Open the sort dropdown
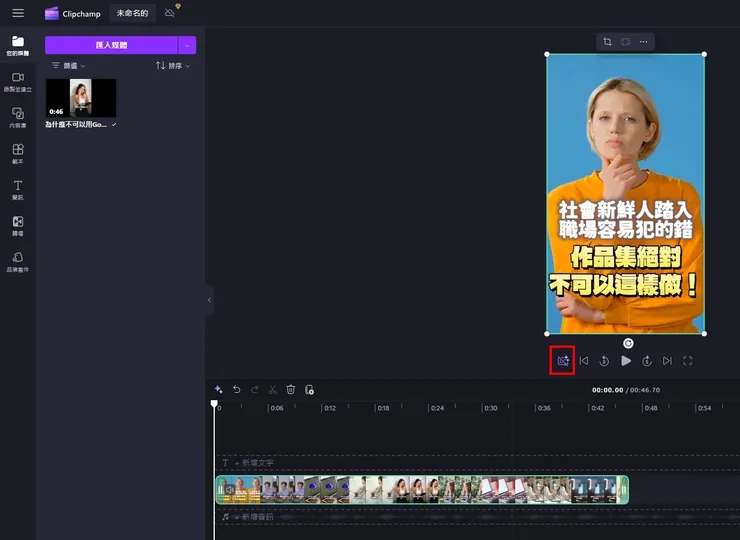 (x=173, y=66)
